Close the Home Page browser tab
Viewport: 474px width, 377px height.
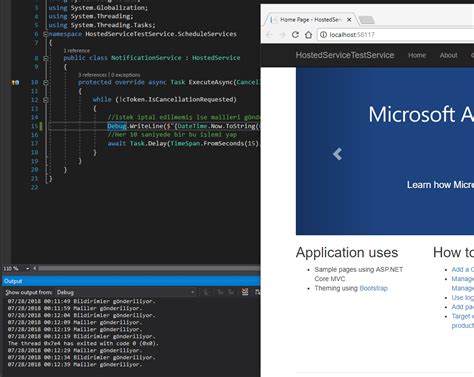[349, 20]
